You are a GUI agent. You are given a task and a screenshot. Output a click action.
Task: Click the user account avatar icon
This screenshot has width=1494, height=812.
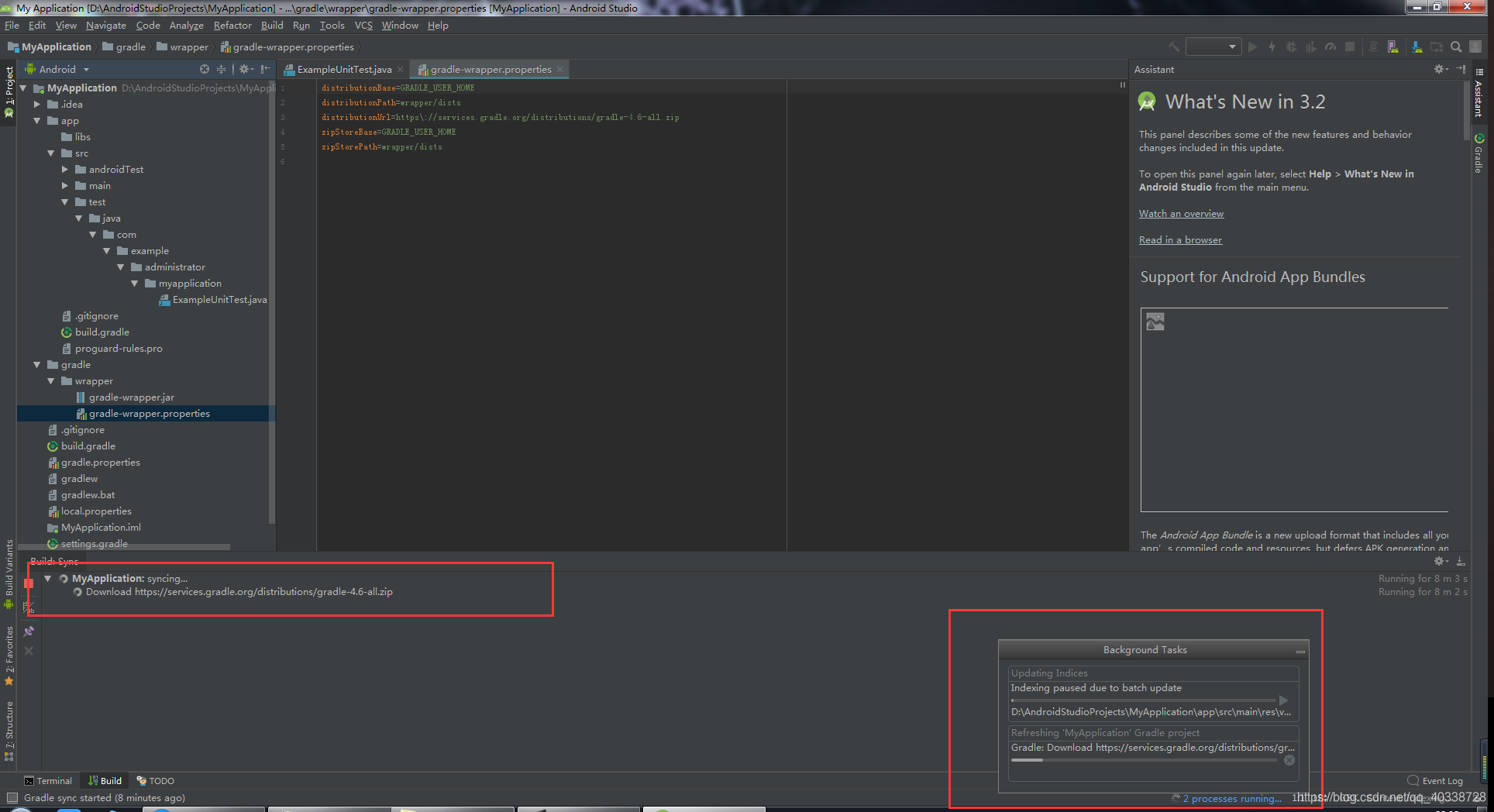(1476, 47)
